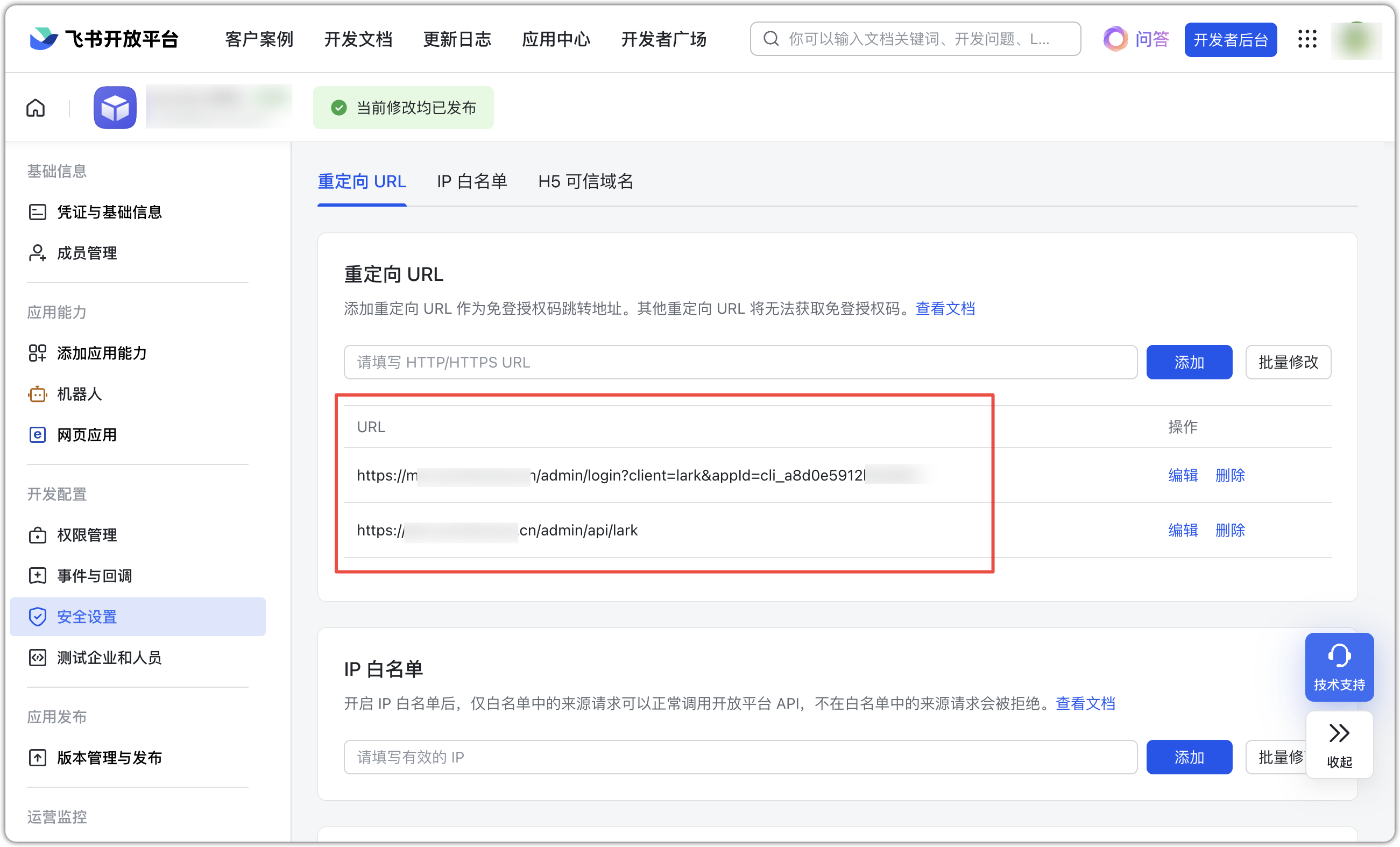
Task: Collapse the side panel via 收起
Action: [1339, 745]
